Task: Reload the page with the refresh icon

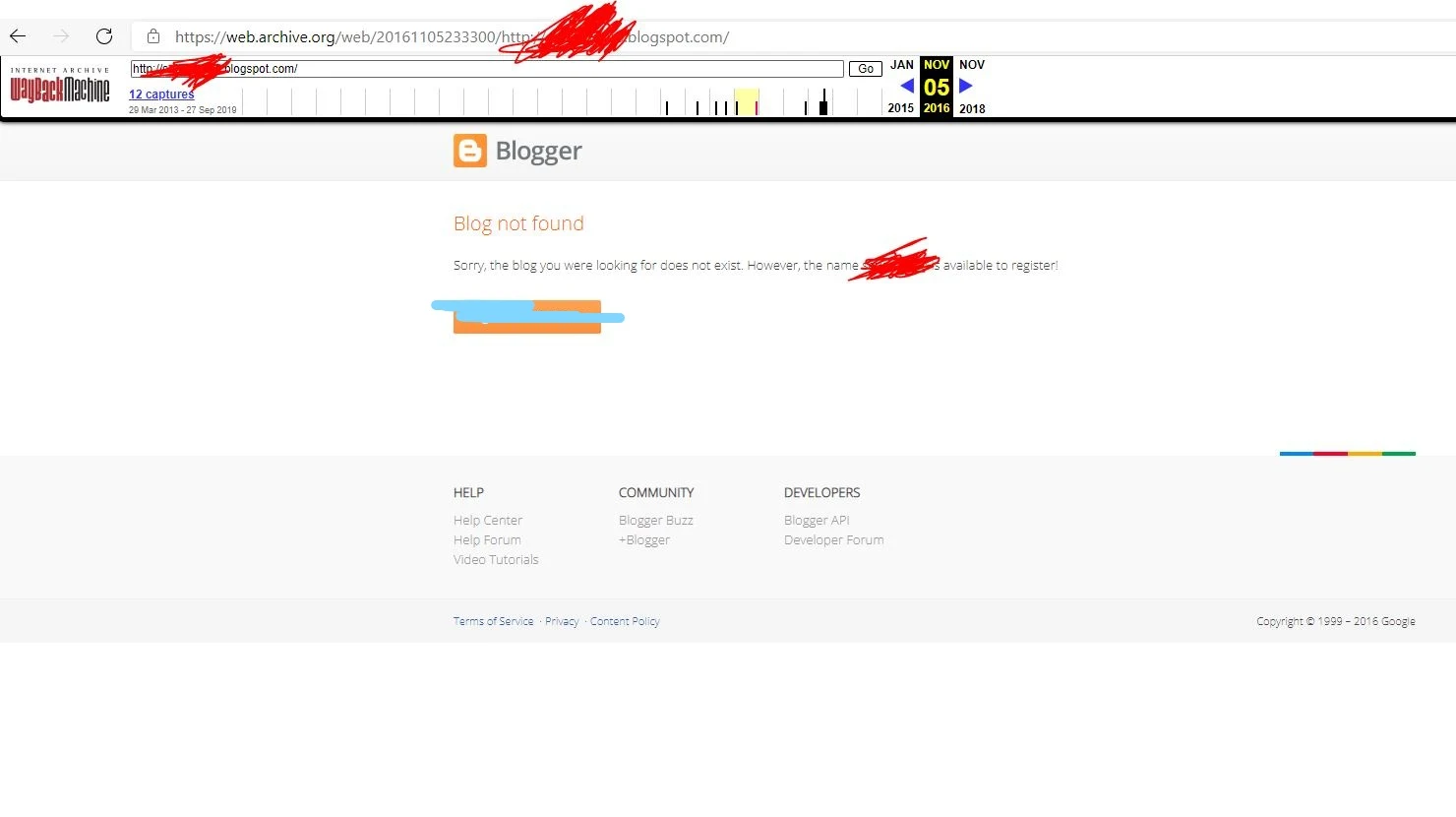Action: pos(104,36)
